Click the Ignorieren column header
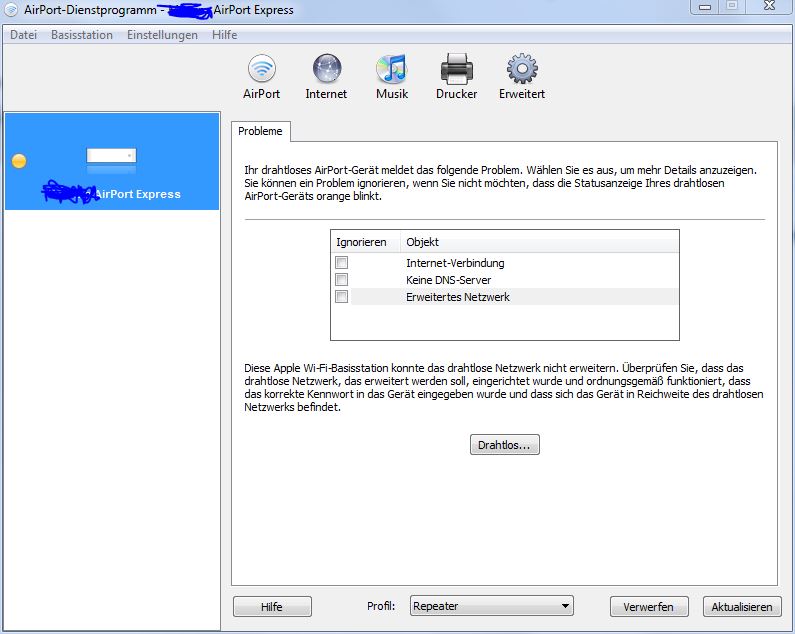 tap(366, 242)
